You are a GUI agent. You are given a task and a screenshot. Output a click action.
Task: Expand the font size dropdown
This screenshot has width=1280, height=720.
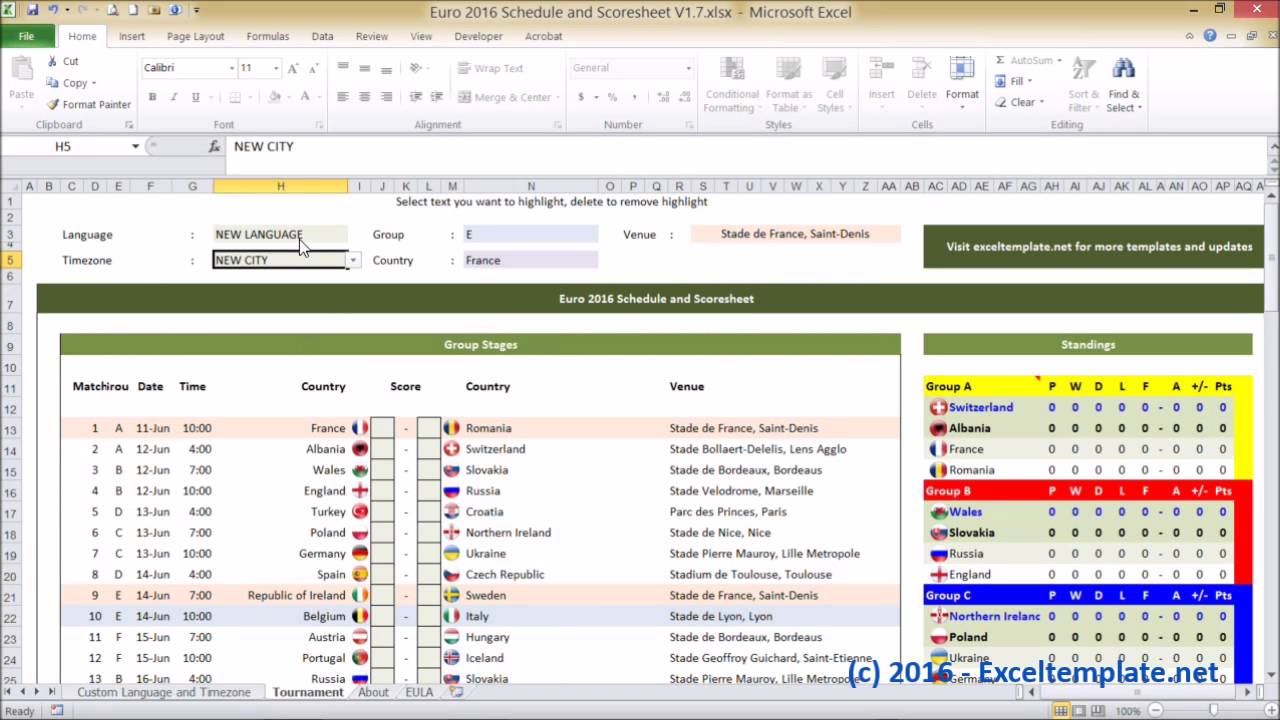[x=274, y=68]
